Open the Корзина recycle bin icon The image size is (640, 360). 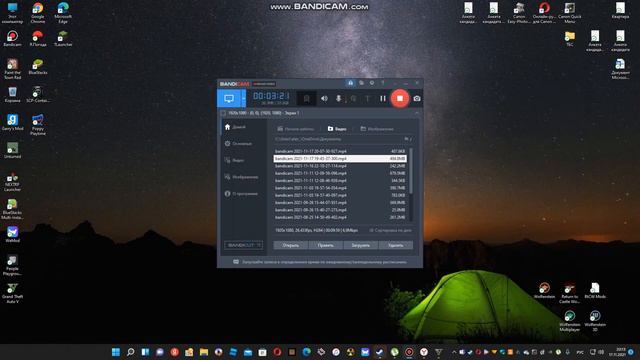click(12, 95)
